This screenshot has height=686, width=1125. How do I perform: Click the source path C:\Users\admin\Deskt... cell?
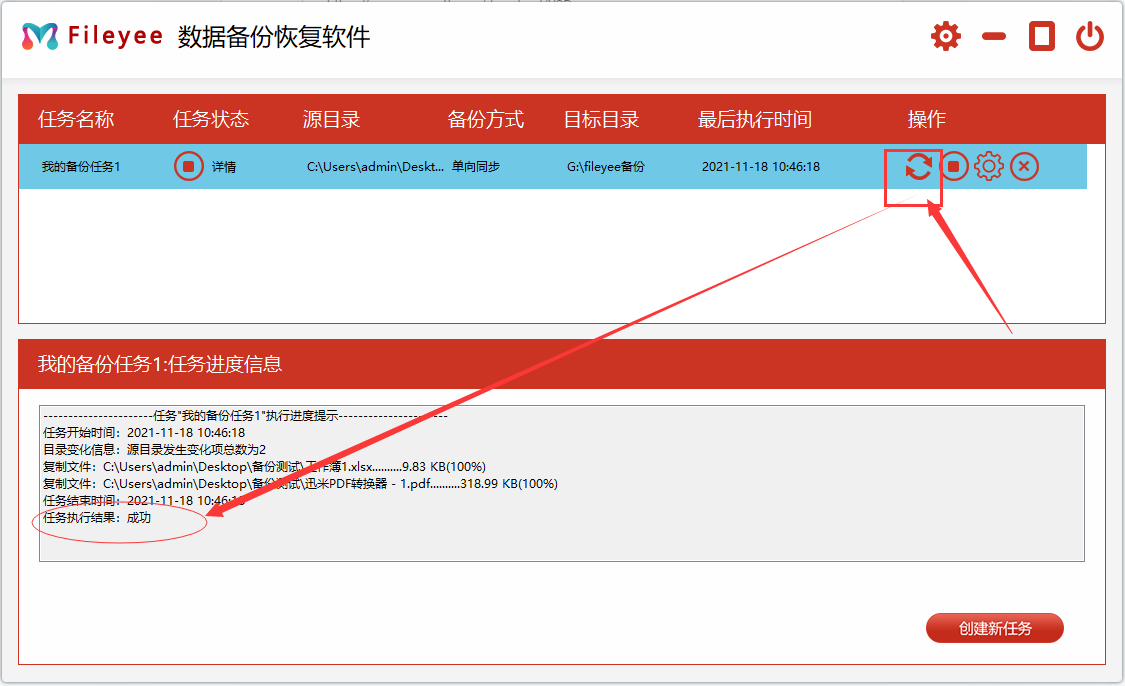(375, 167)
